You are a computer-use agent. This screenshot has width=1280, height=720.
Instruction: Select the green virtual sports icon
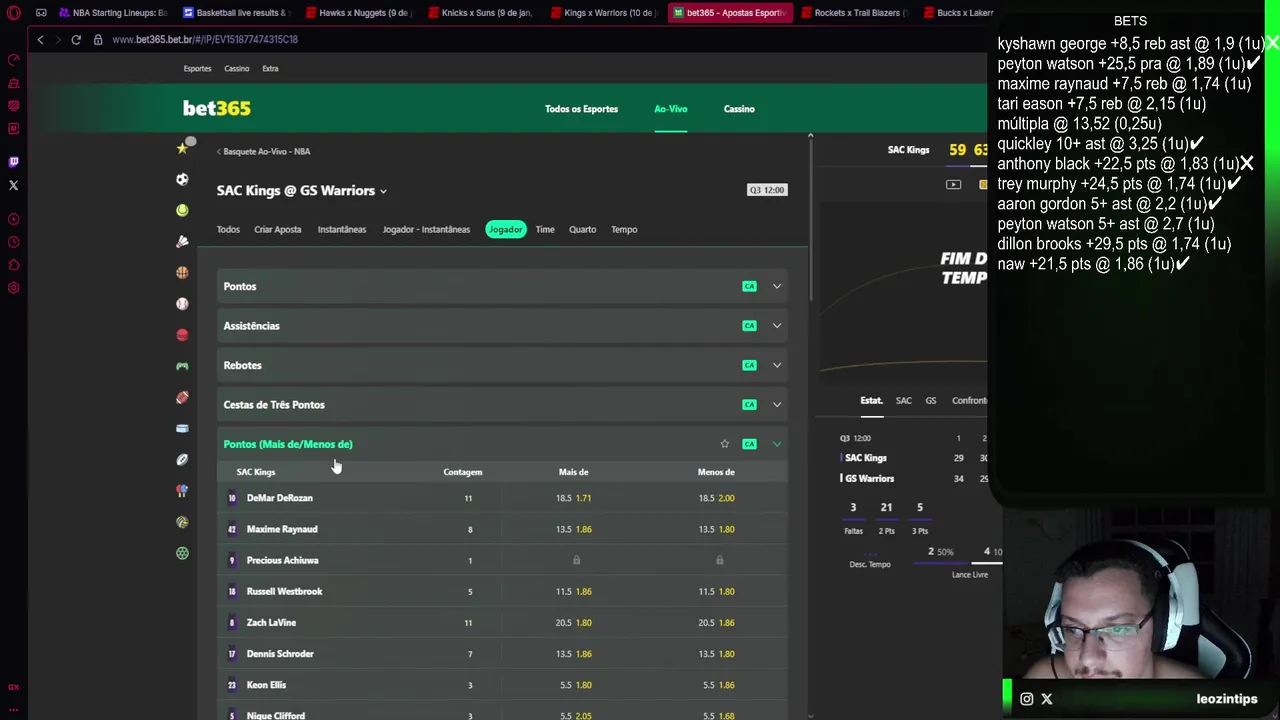182,553
